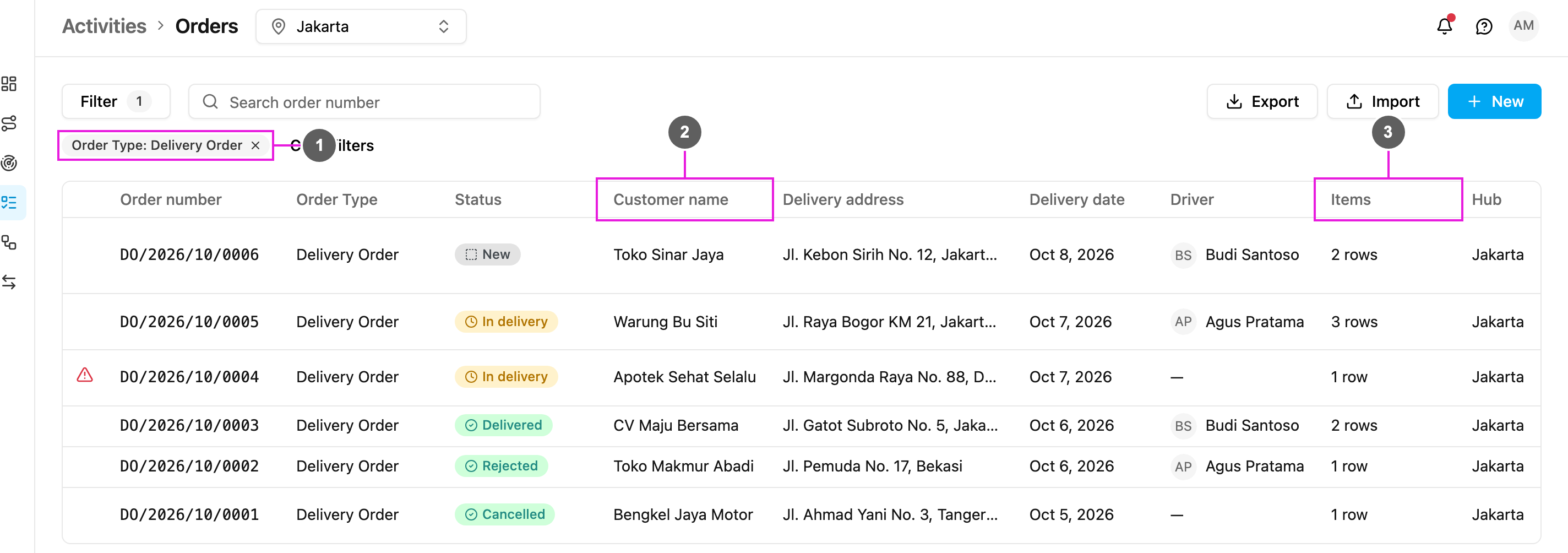Open the Jakarta location dropdown
This screenshot has height=553, width=1568.
pyautogui.click(x=361, y=26)
